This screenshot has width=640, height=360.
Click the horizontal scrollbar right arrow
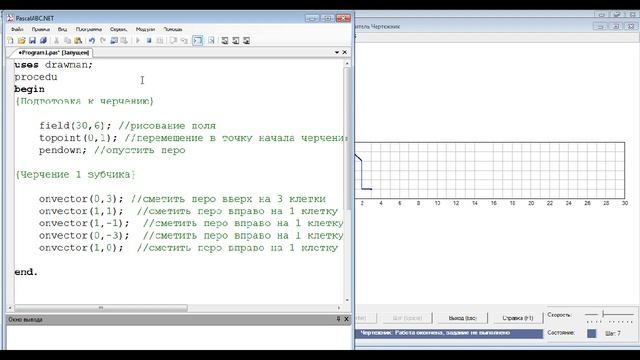coord(339,308)
